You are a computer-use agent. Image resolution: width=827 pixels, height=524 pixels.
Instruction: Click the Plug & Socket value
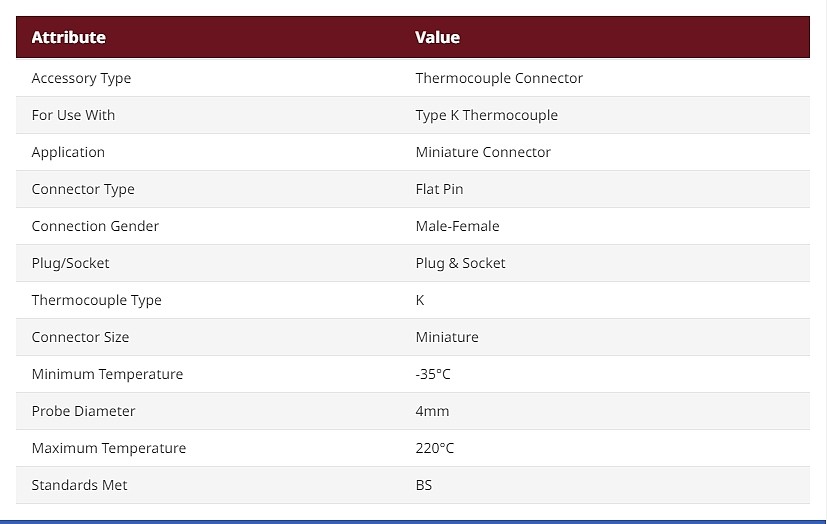[x=460, y=263]
